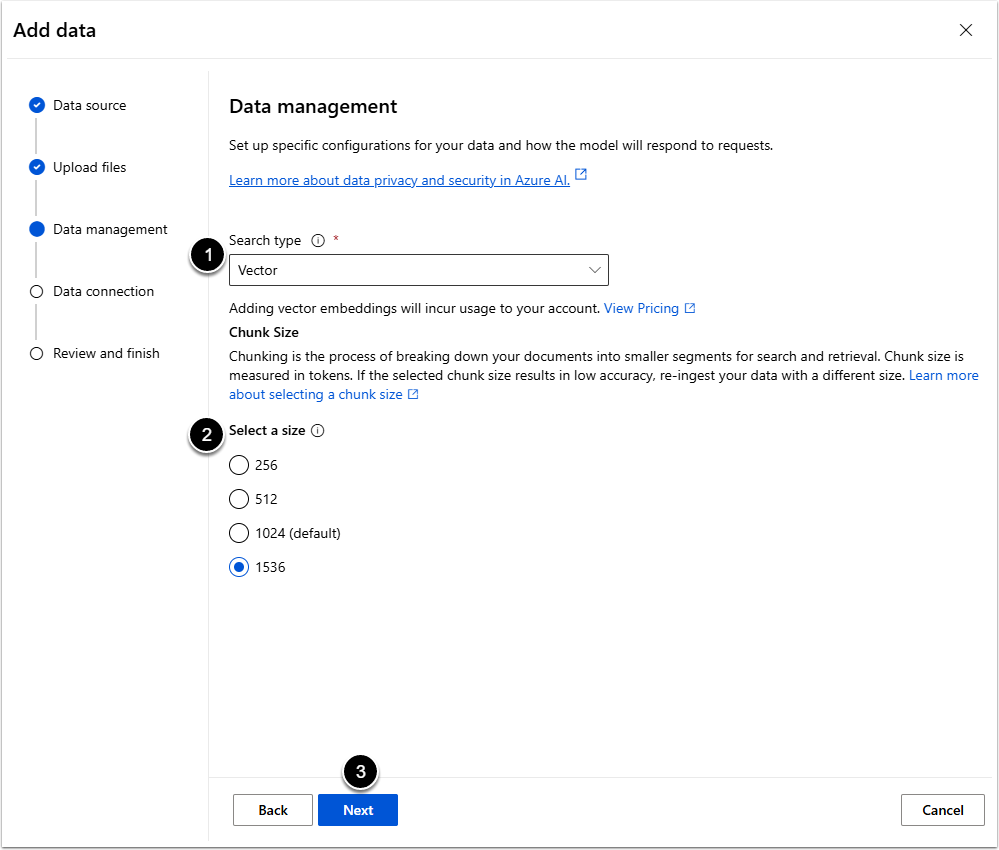Viewport: 999px width, 850px height.
Task: Click the Data connection step circle
Action: pos(37,291)
